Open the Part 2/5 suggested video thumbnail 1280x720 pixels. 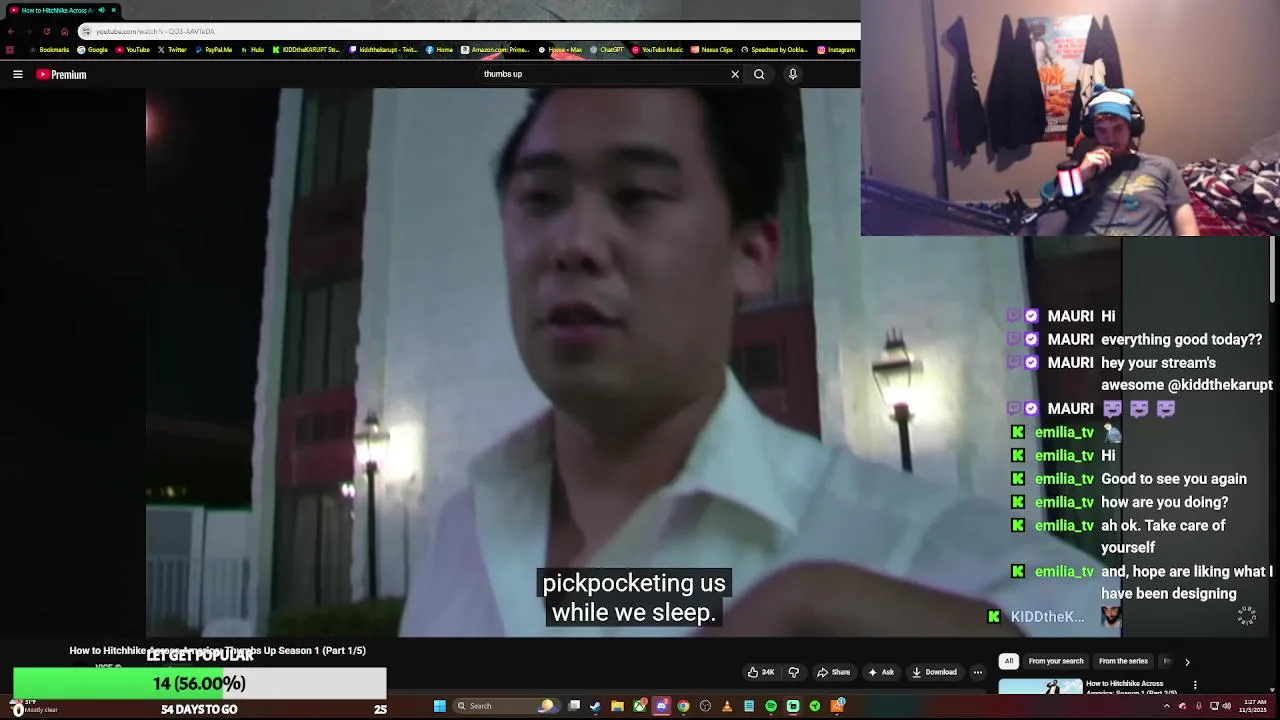pyautogui.click(x=1040, y=686)
